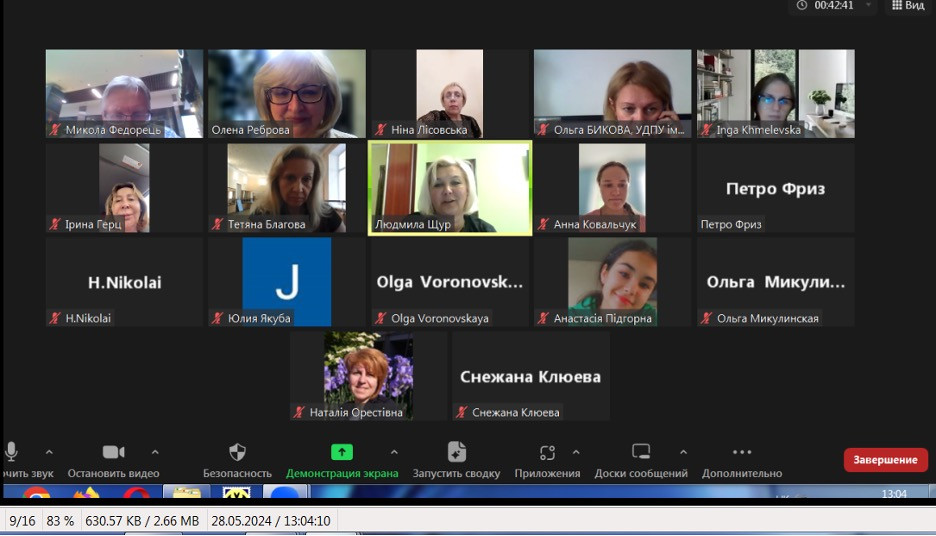Select Олена Реброва video tile

point(287,94)
